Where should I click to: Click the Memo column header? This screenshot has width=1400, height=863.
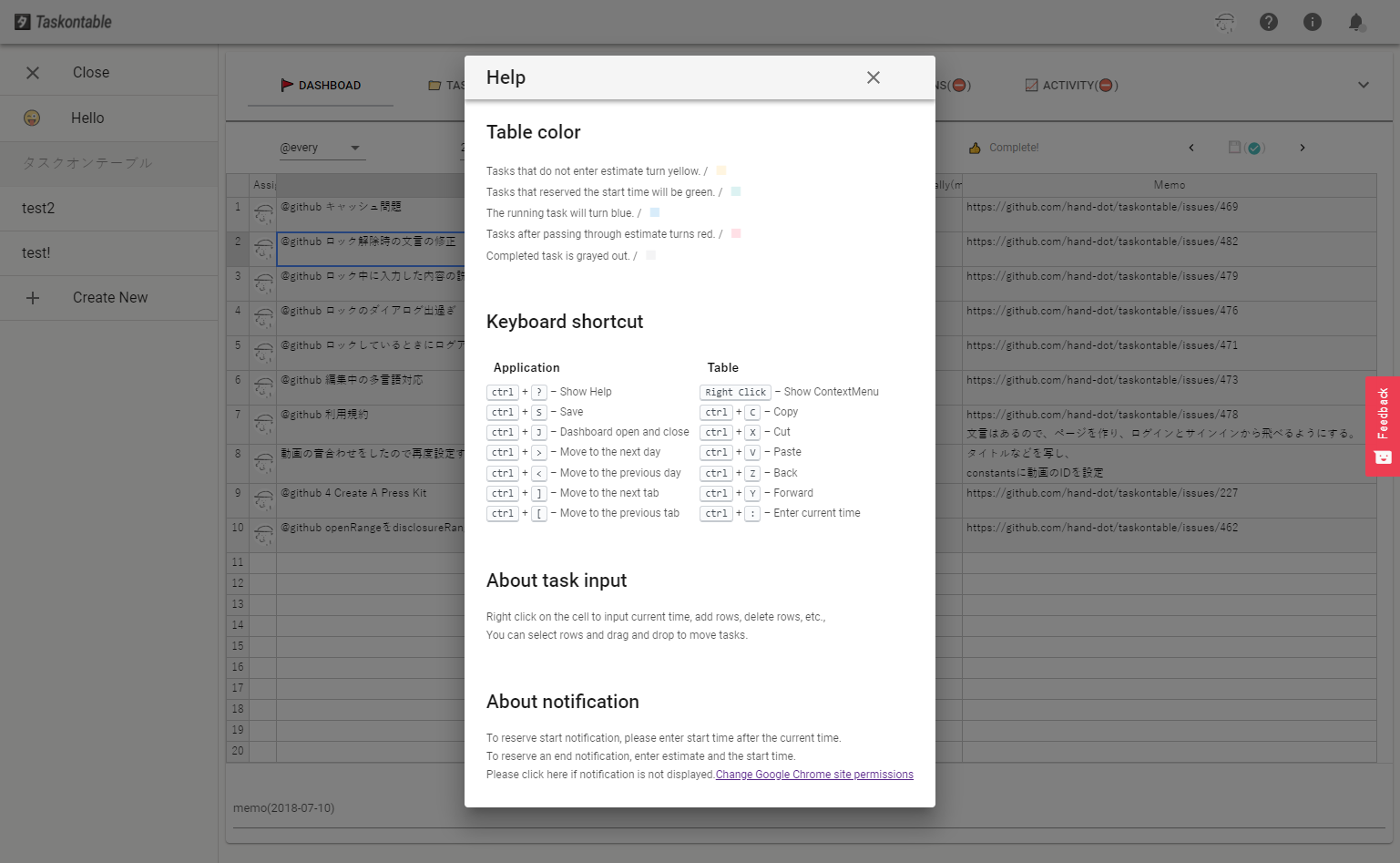click(1169, 185)
